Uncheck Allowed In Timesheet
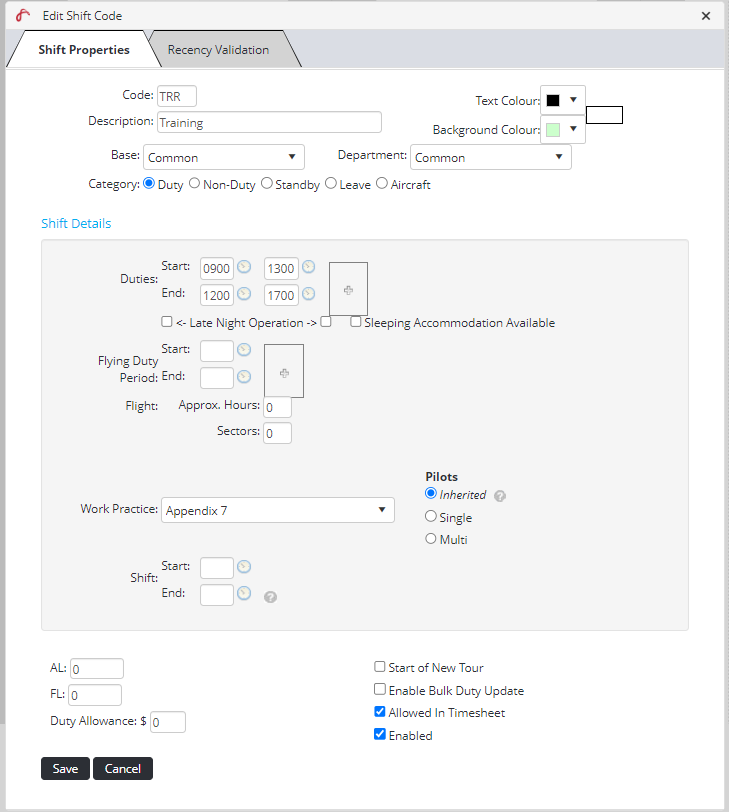Screen dimensions: 729x812 tap(380, 712)
